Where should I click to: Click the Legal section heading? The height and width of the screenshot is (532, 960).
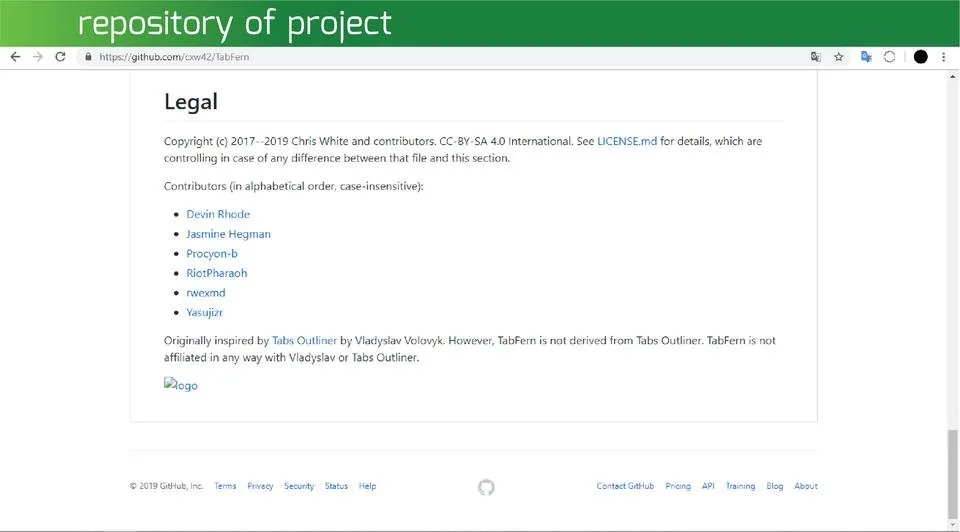point(190,102)
